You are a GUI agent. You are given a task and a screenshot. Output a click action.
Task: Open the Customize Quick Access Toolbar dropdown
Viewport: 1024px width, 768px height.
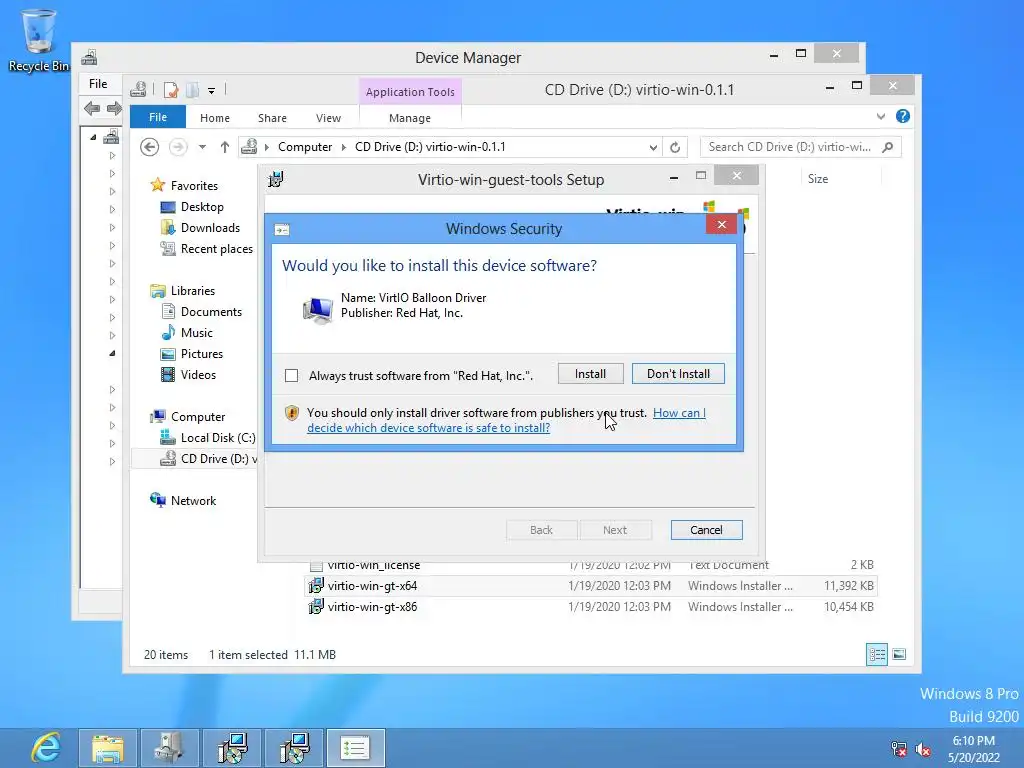[212, 91]
